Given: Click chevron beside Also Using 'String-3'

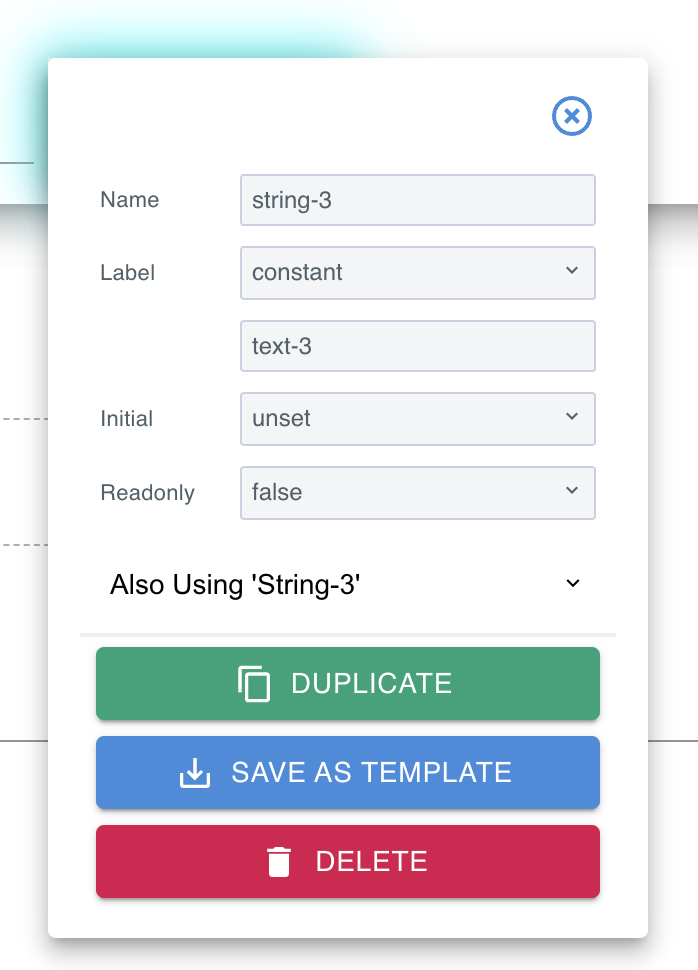Looking at the screenshot, I should [573, 584].
